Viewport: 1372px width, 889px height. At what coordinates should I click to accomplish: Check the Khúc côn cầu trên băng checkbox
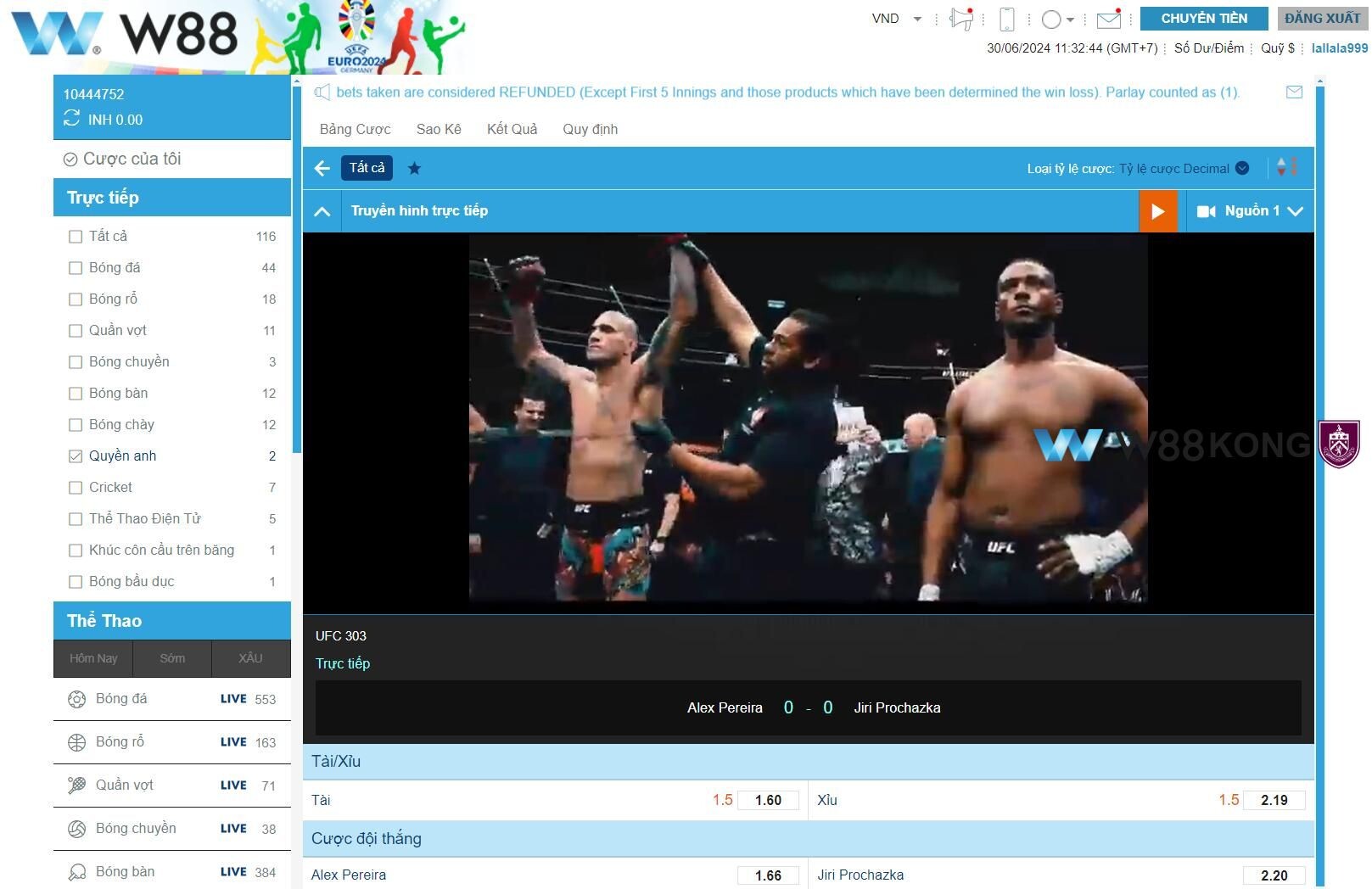[76, 551]
